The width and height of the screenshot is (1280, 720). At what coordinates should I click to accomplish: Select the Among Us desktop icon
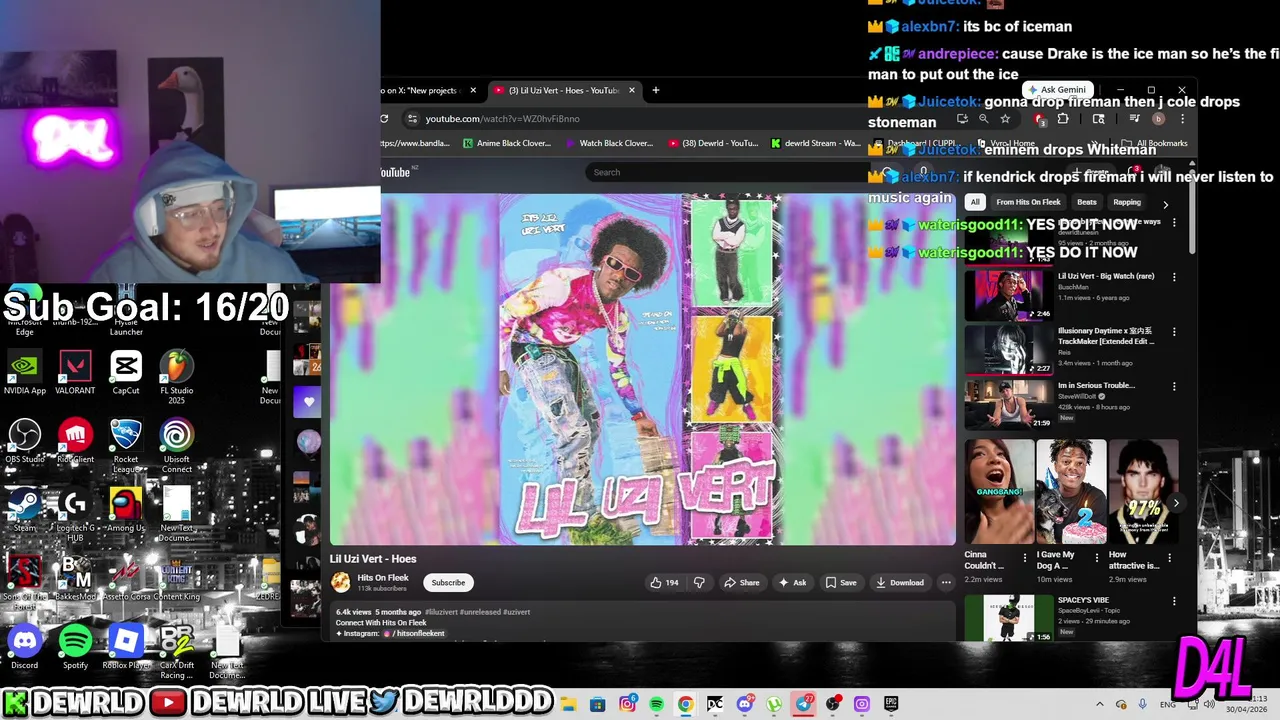point(126,510)
